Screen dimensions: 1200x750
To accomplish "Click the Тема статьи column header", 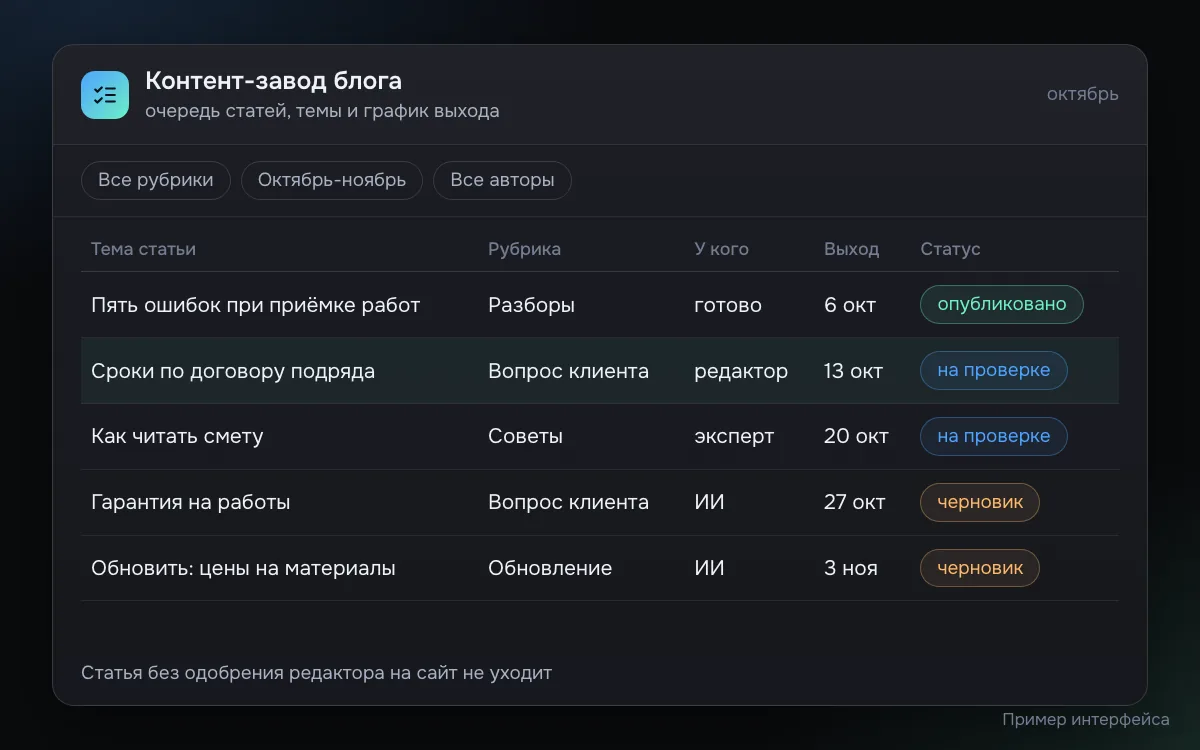I will coord(143,249).
